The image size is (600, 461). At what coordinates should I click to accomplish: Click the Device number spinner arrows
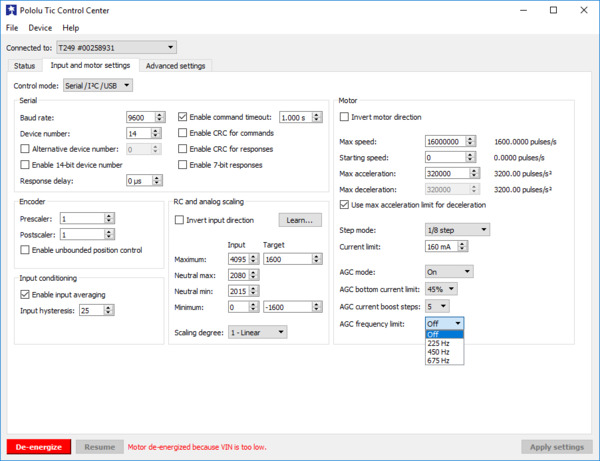coord(155,133)
